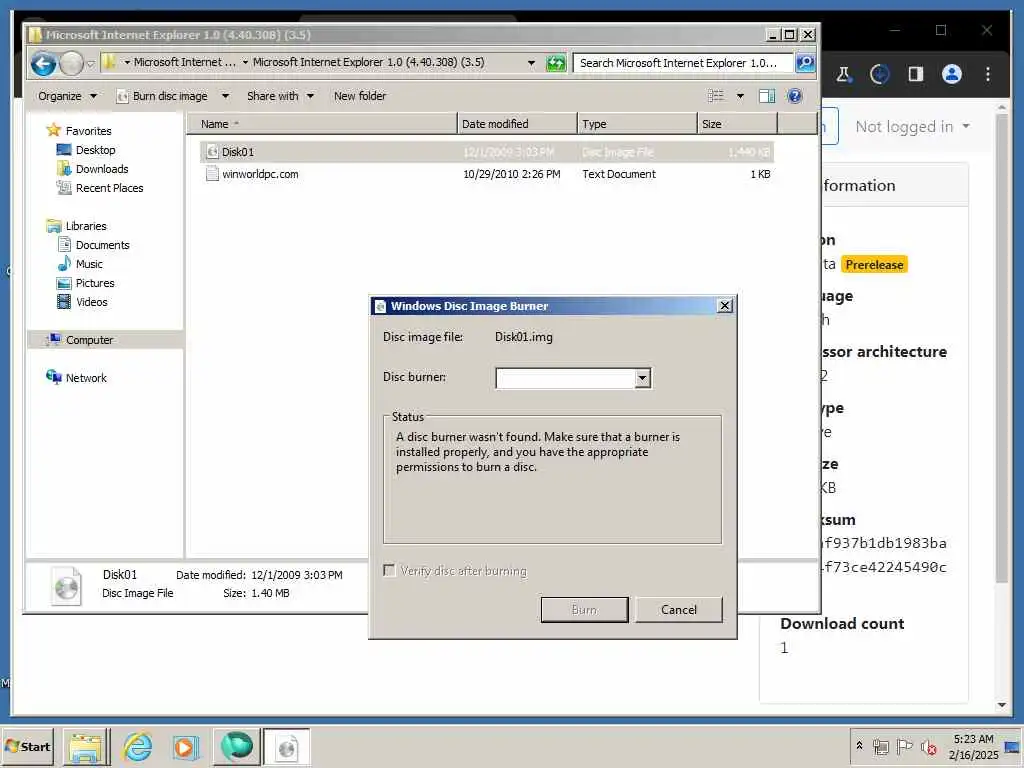
Task: Click the Action Center flag tray icon
Action: pos(904,746)
